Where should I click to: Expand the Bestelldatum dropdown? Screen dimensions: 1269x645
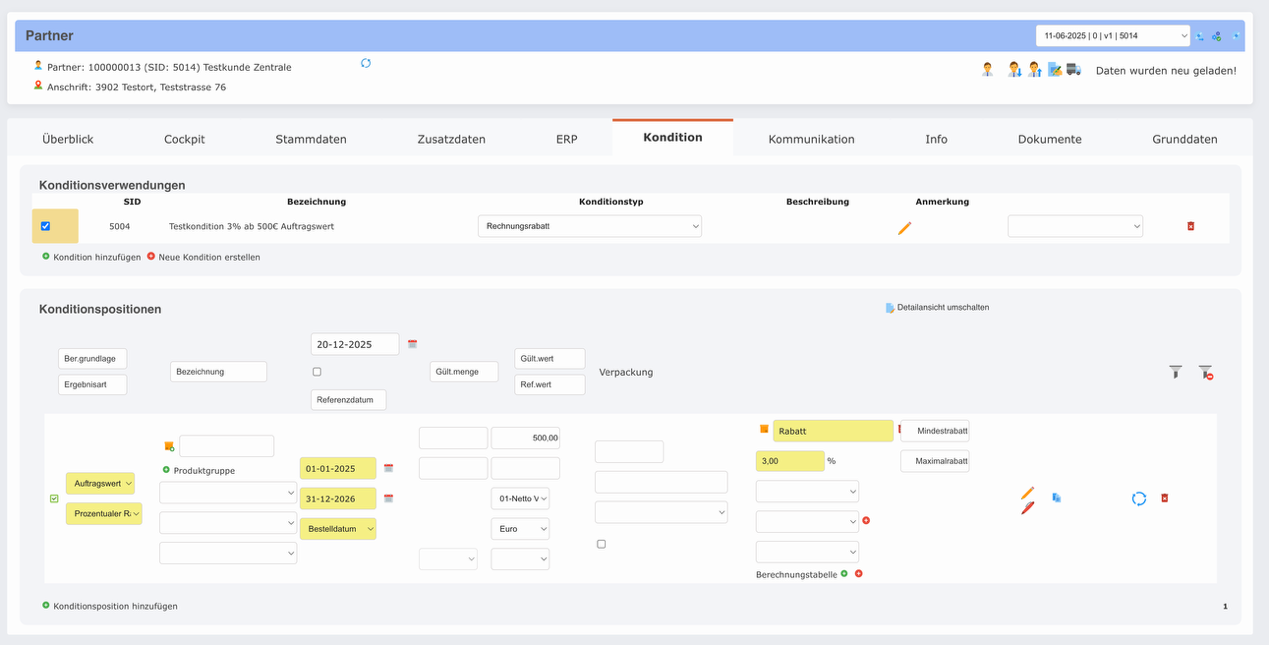point(338,528)
